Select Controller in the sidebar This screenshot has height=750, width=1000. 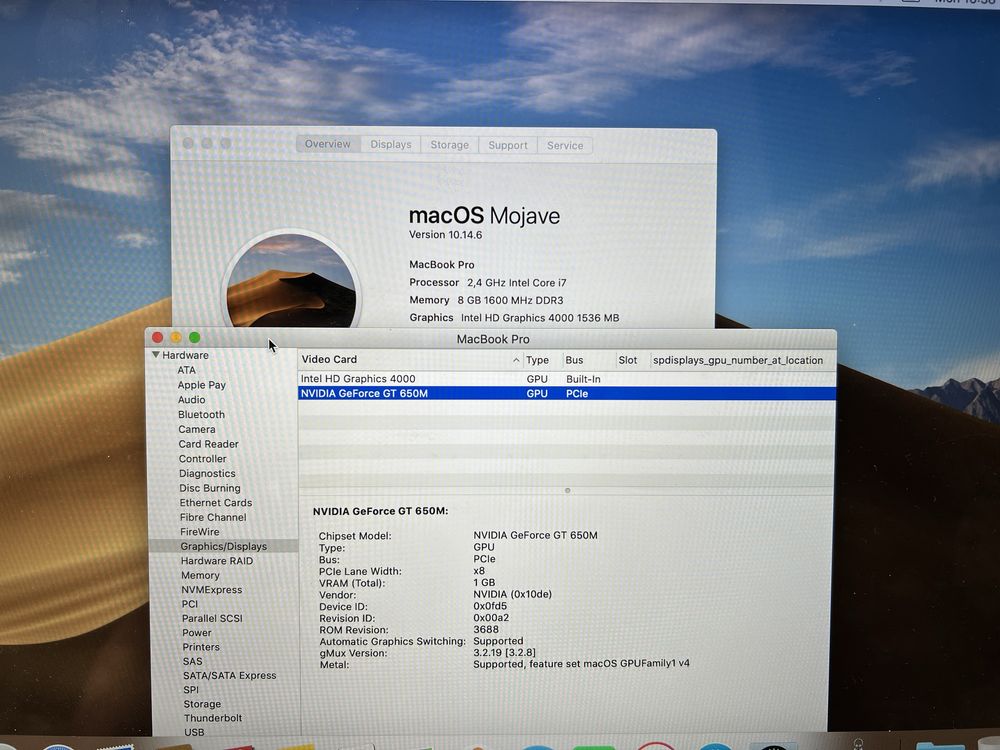(x=203, y=459)
